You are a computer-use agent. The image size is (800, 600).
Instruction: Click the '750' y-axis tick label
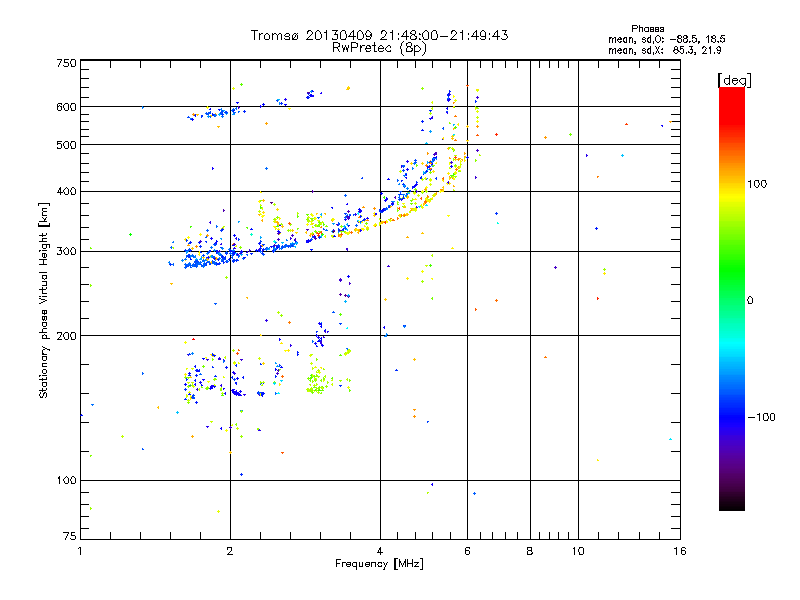pos(66,63)
